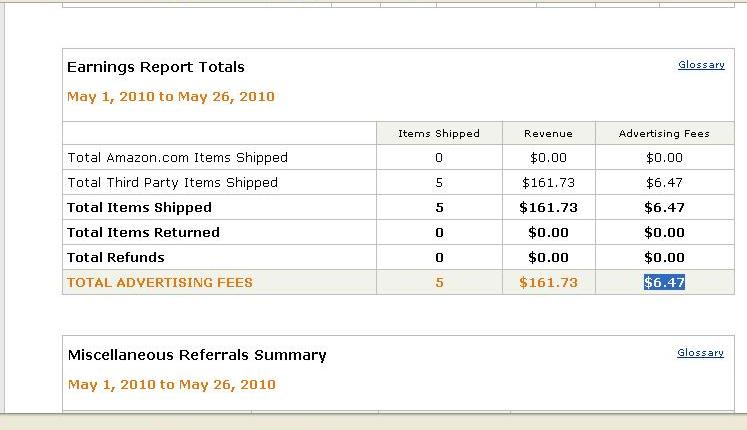This screenshot has width=747, height=430.
Task: Select the Total Amazon.com Items Shipped row label
Action: 177,158
